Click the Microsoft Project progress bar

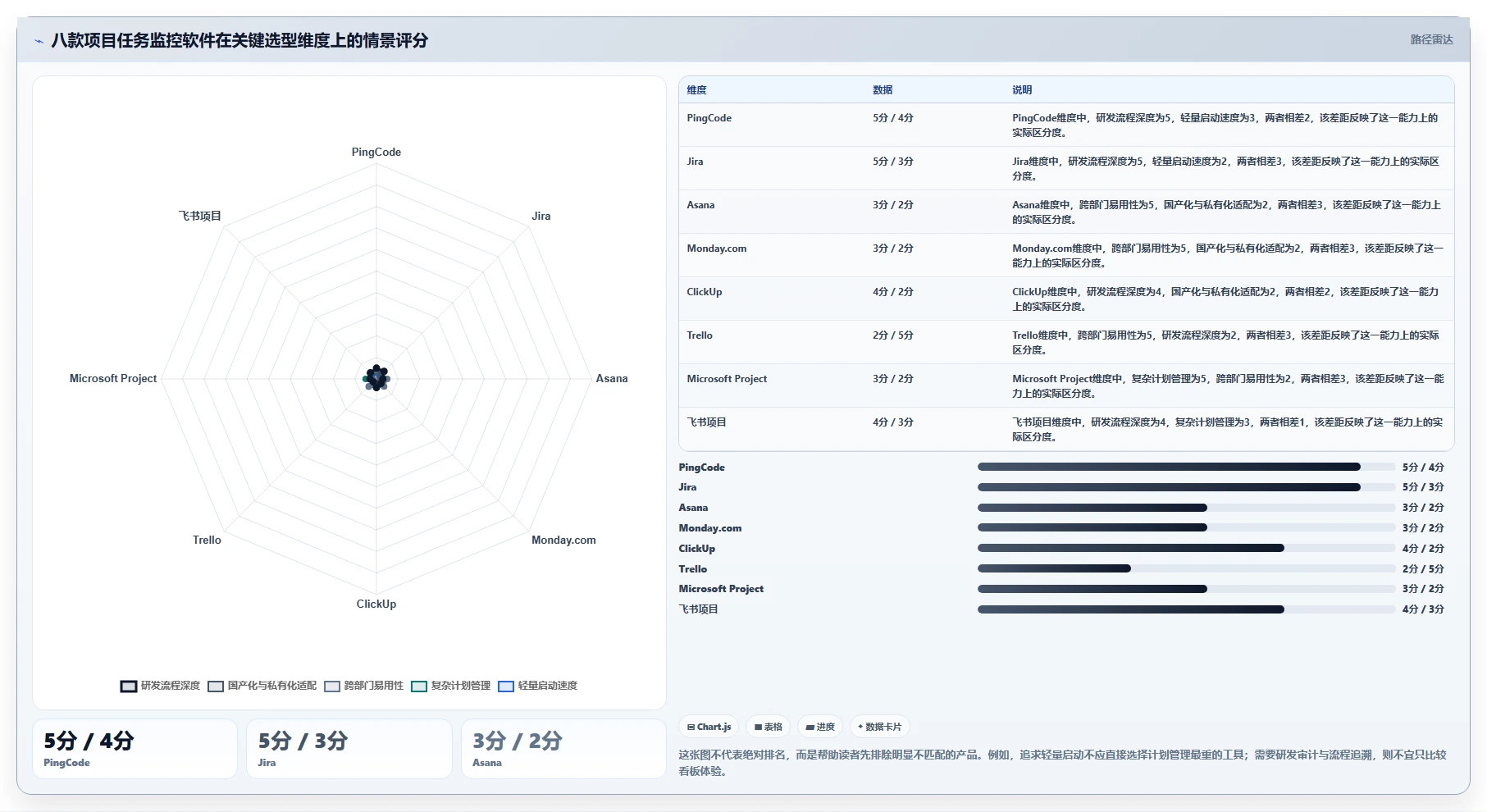[1186, 589]
